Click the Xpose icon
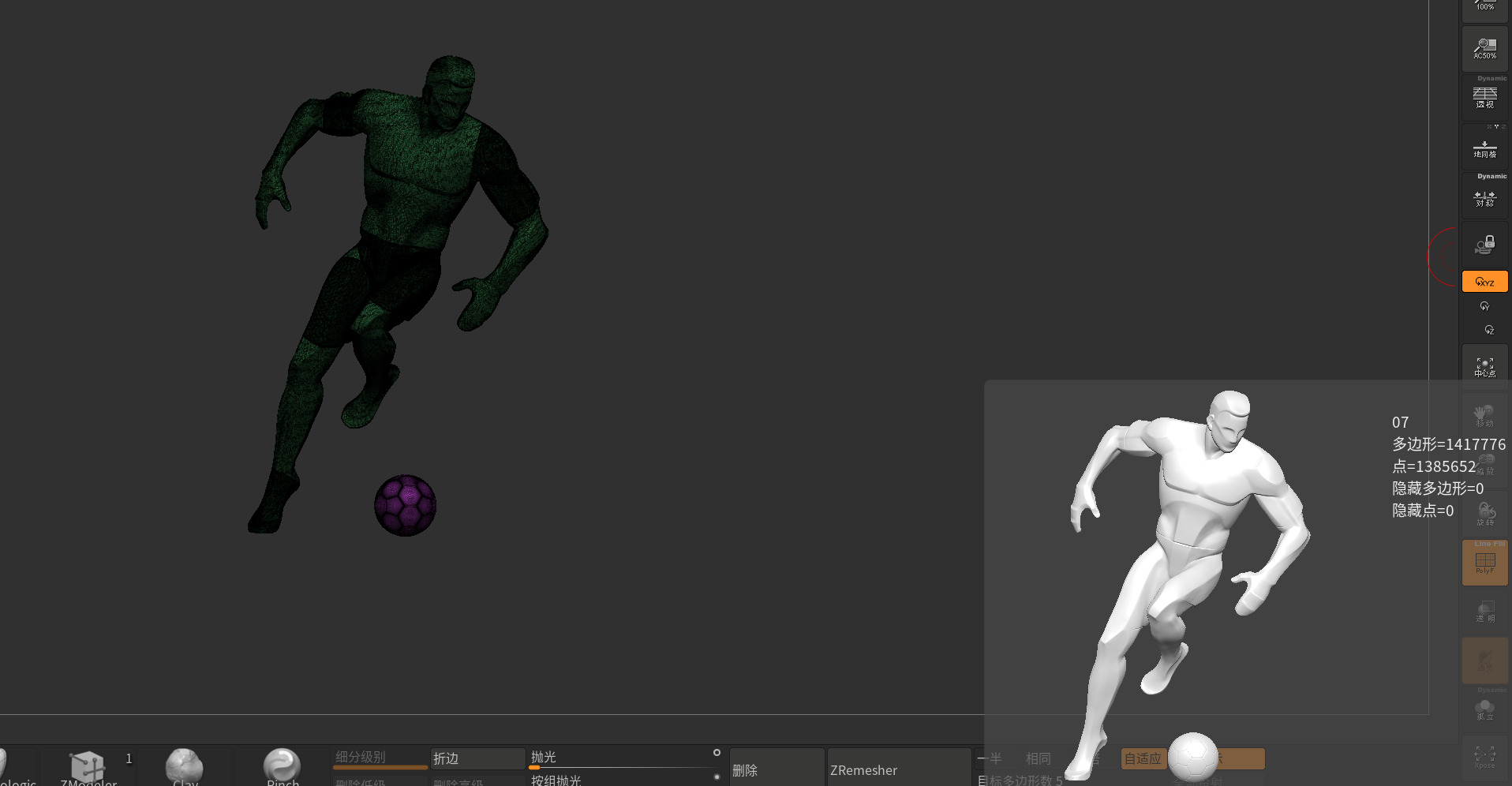Screen dimensions: 1512x786 (1485, 758)
